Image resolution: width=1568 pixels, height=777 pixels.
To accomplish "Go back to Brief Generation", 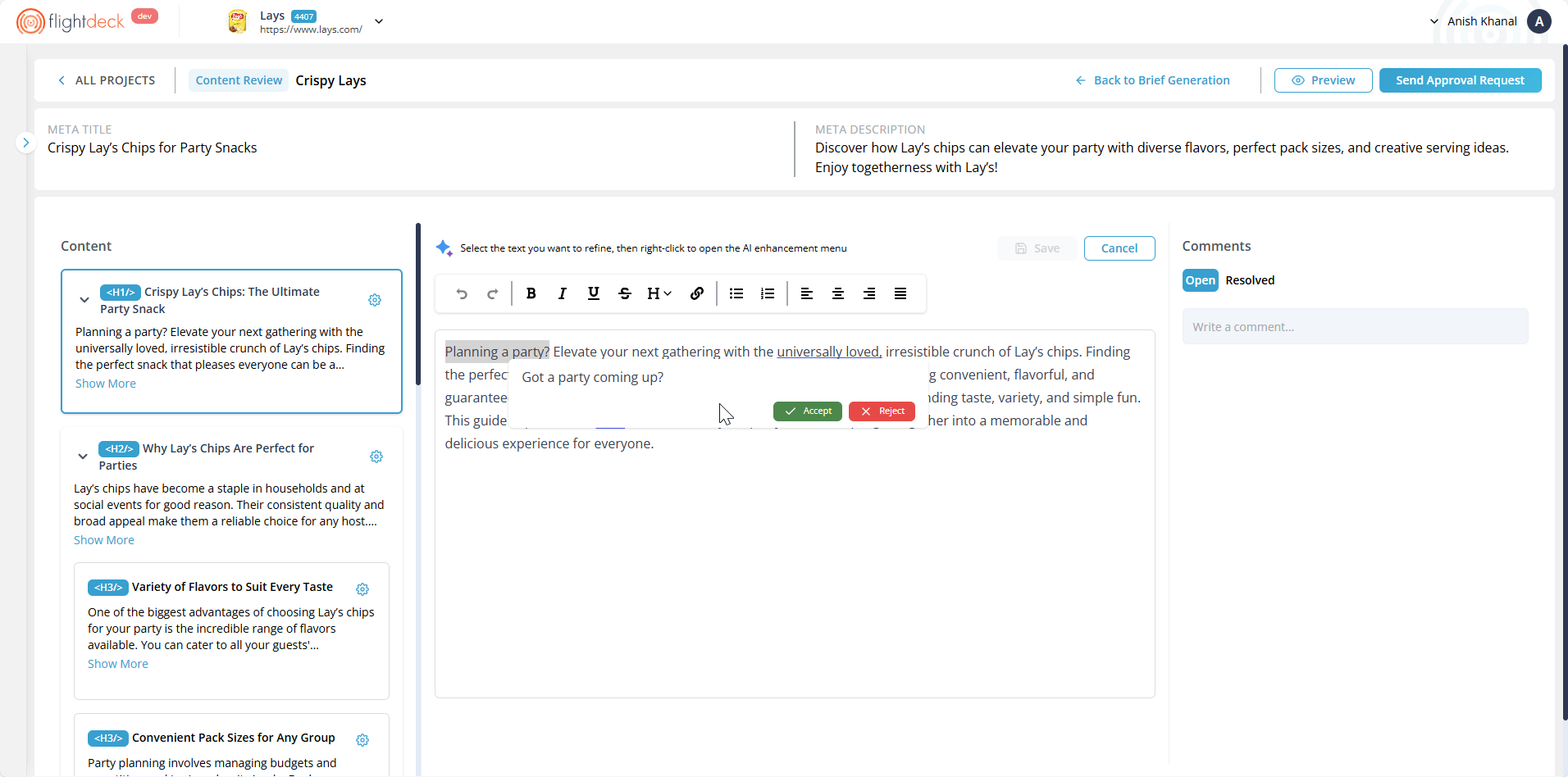I will (1152, 80).
